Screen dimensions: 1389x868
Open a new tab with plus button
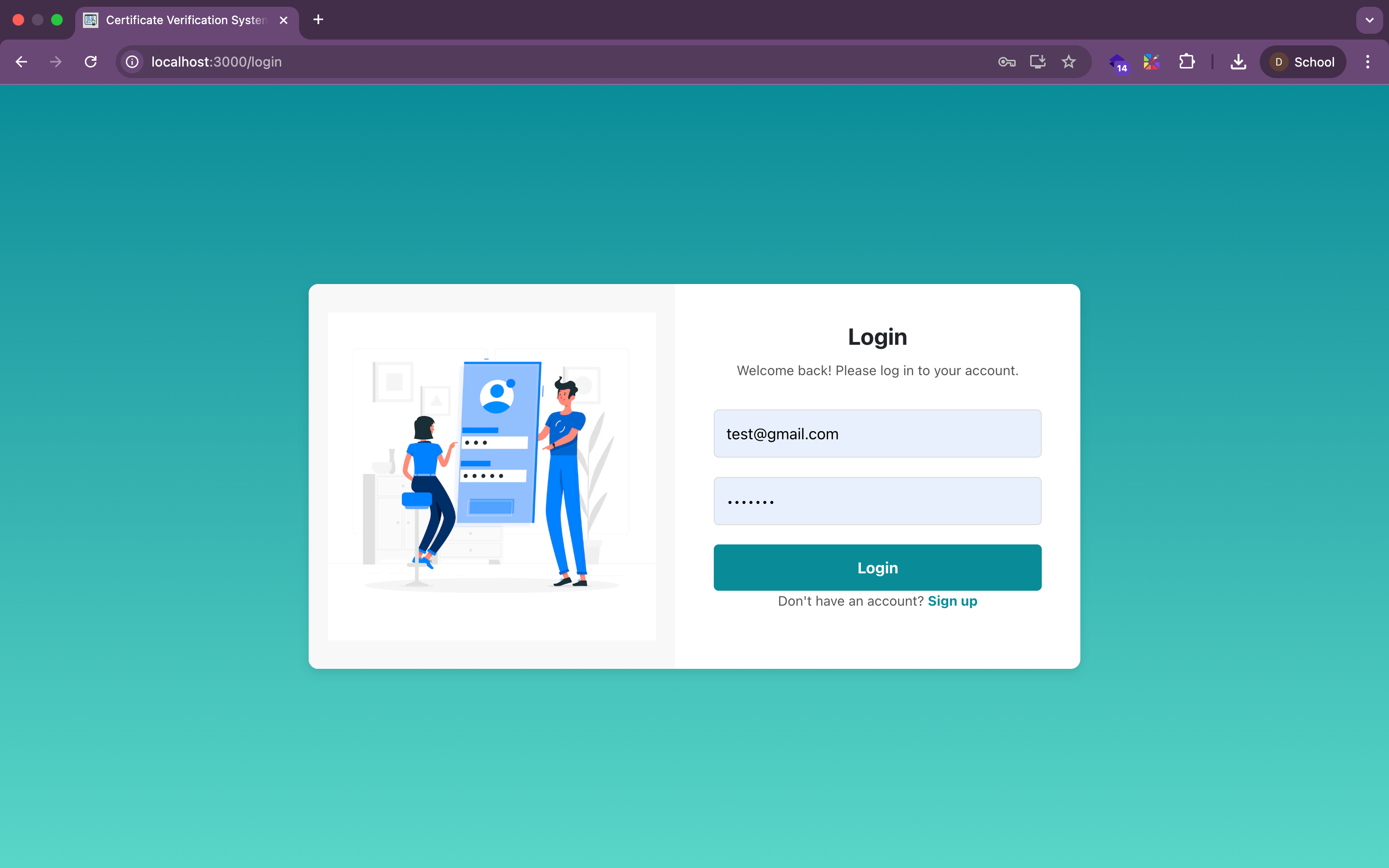tap(318, 20)
